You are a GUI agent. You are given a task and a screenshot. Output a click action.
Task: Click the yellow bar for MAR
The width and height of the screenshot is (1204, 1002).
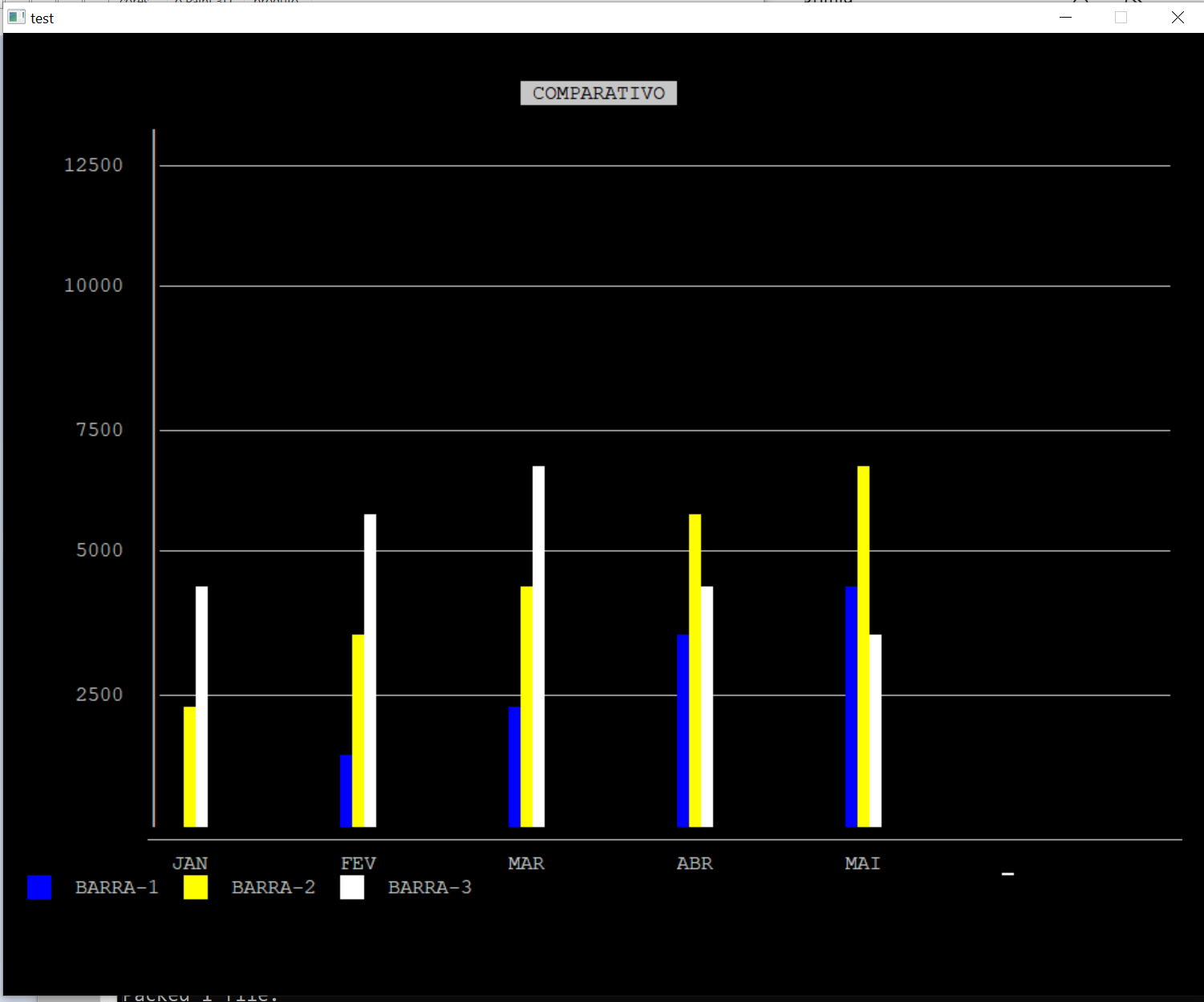click(x=526, y=707)
